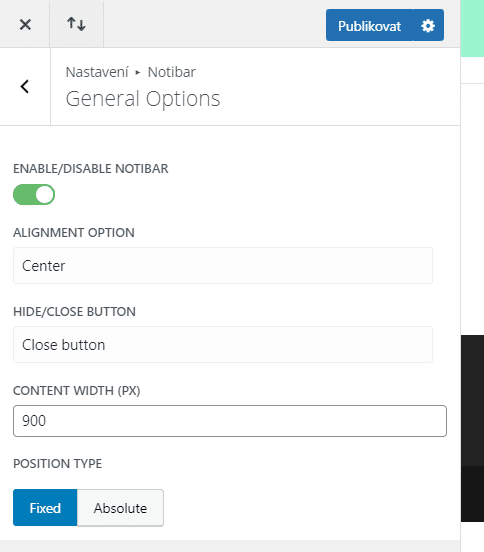Screen dimensions: 484x552
Task: Click the Alignment Option label
Action: (x=74, y=233)
